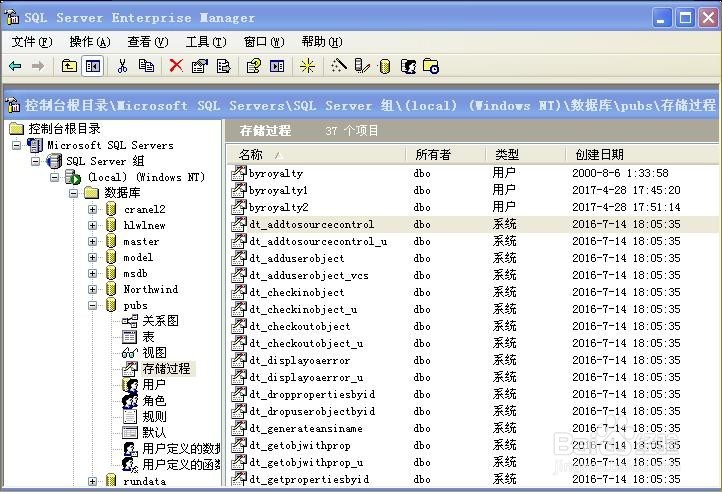Select the 默认 defaults node
722x492 pixels.
click(x=154, y=433)
